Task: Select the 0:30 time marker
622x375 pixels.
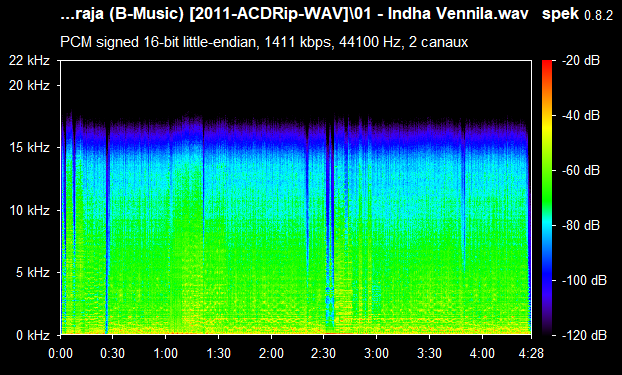Action: tap(113, 353)
